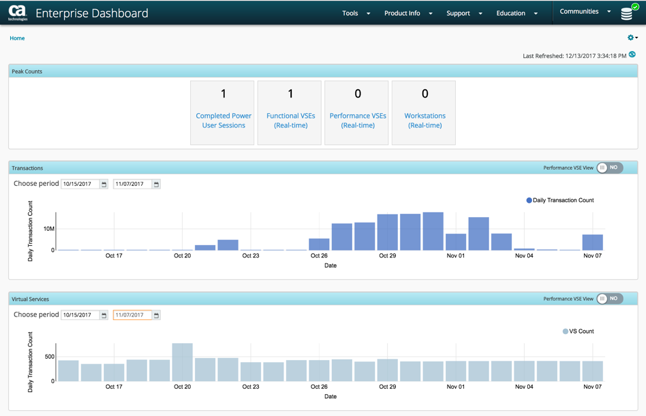Click the Peak Counts panel header
This screenshot has height=416, width=646.
click(x=323, y=71)
